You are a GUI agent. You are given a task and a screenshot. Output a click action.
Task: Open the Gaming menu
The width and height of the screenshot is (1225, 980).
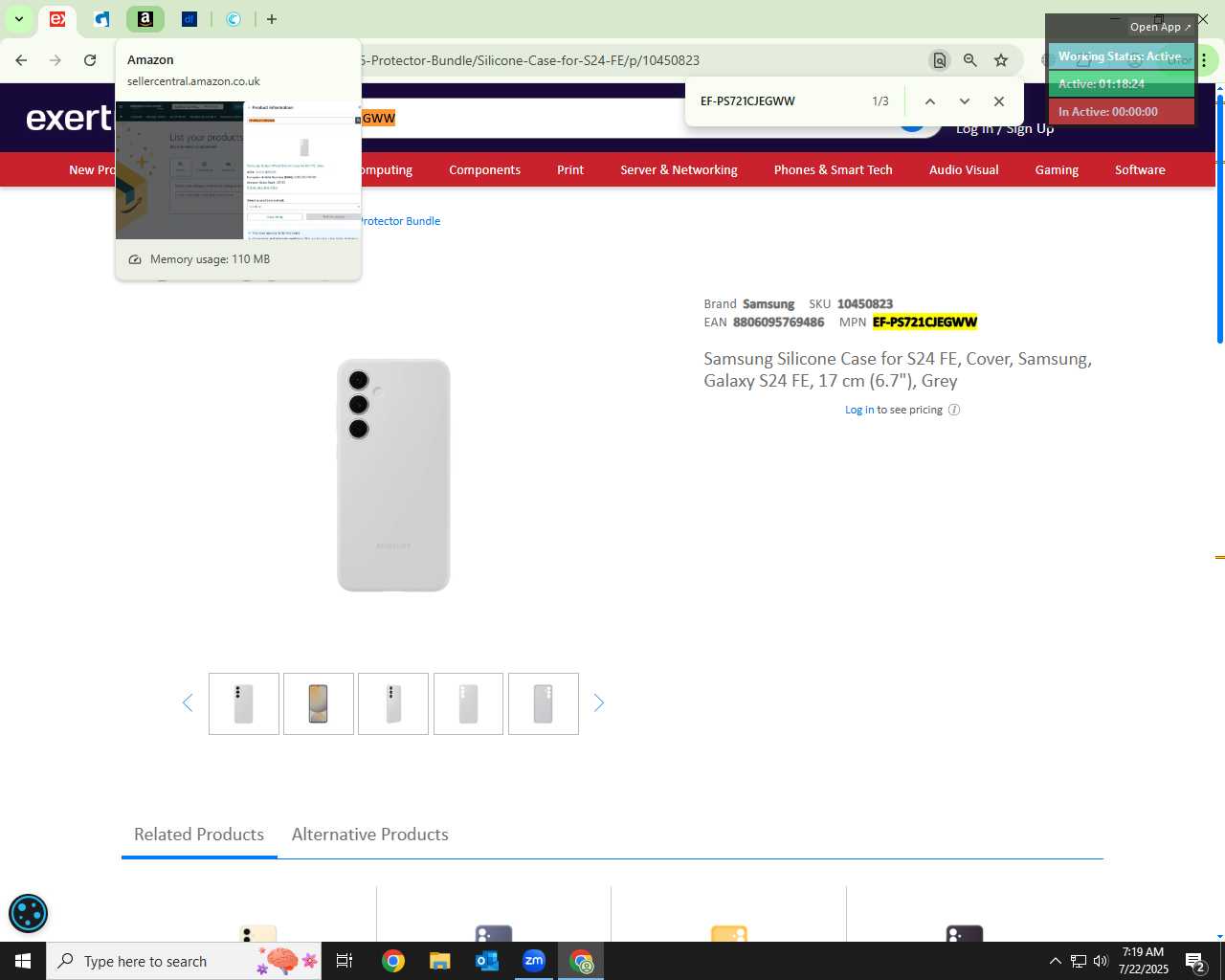1057,169
